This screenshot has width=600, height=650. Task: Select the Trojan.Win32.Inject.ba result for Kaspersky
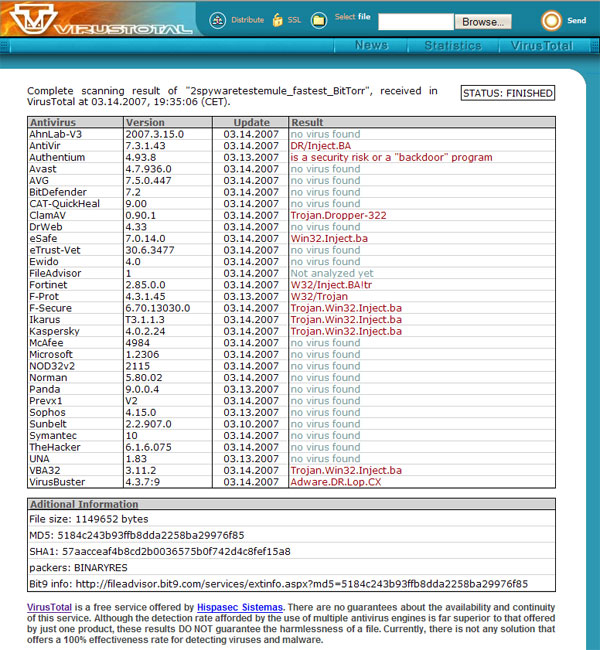pyautogui.click(x=346, y=332)
